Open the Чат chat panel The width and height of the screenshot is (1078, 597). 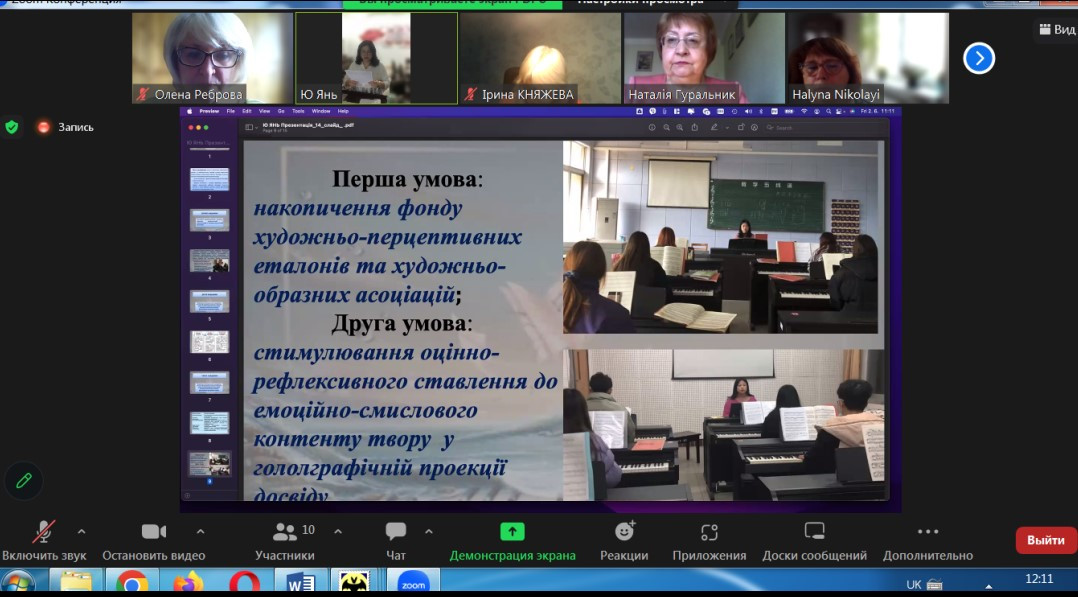[396, 541]
